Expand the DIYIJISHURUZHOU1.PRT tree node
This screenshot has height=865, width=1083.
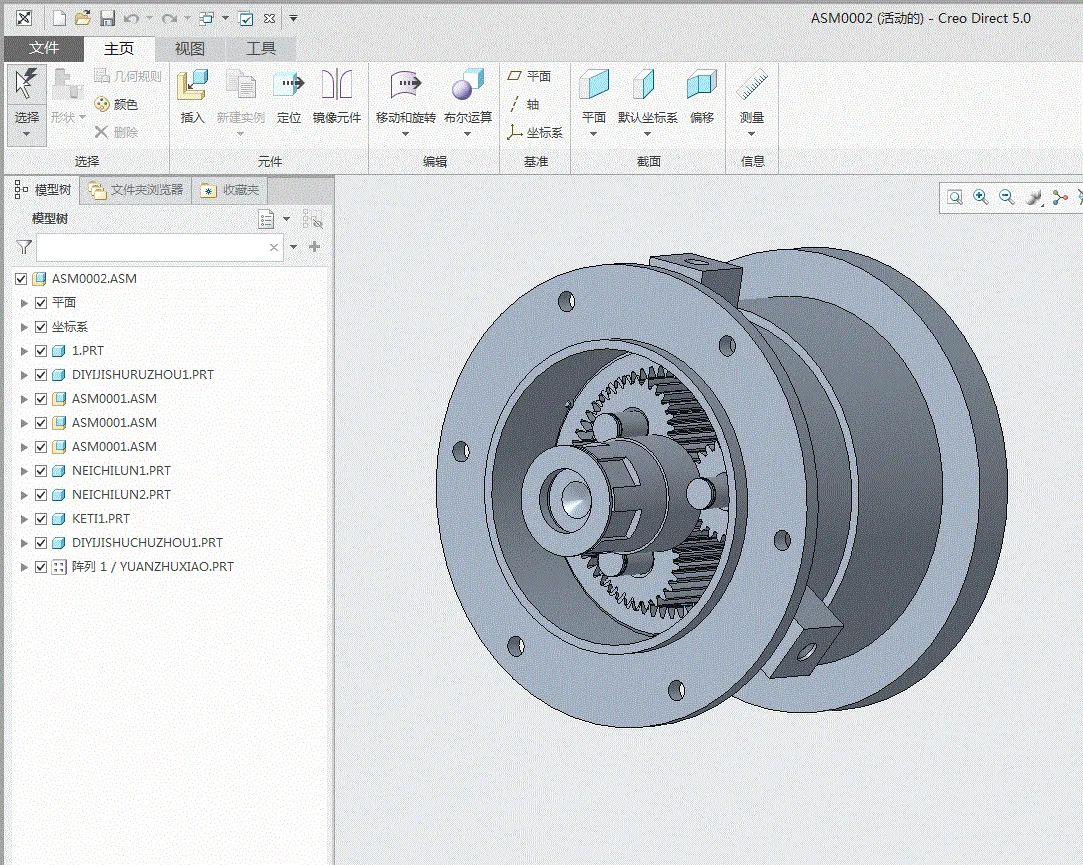point(25,375)
